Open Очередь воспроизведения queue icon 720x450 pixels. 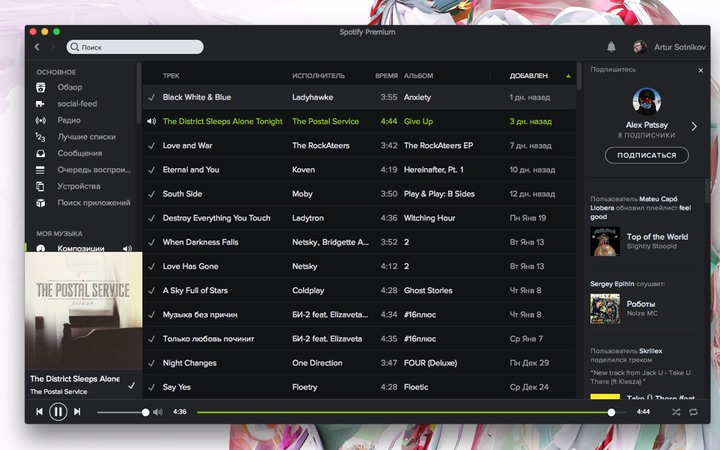pos(40,170)
